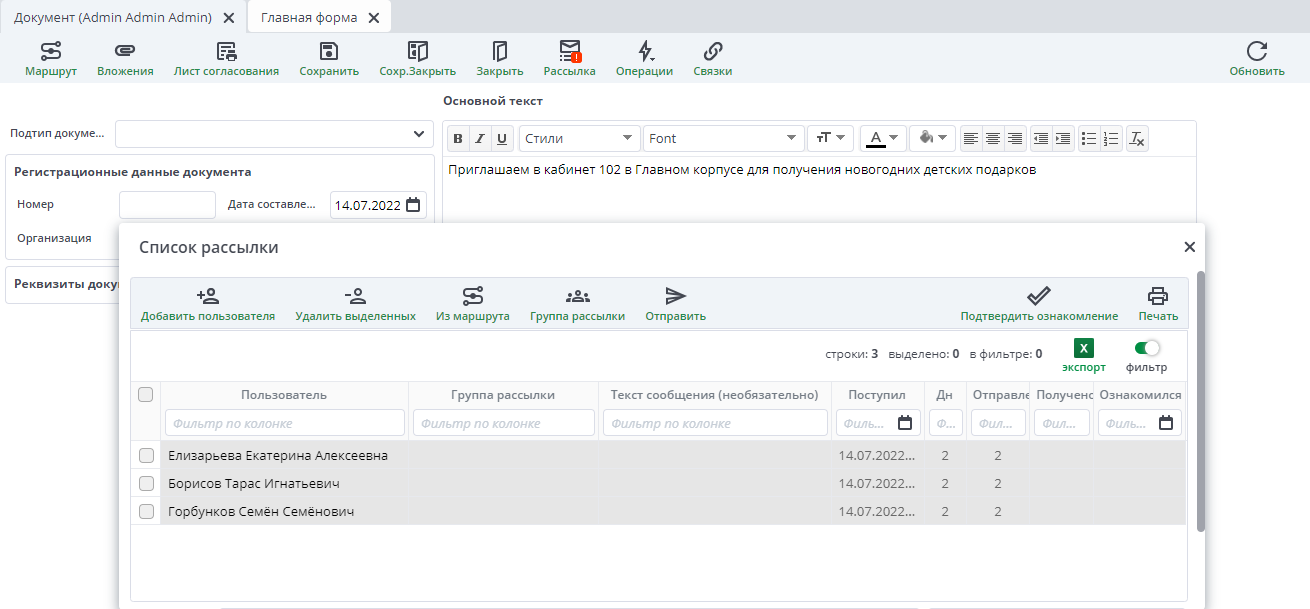Check the select-all header checkbox

pos(146,395)
